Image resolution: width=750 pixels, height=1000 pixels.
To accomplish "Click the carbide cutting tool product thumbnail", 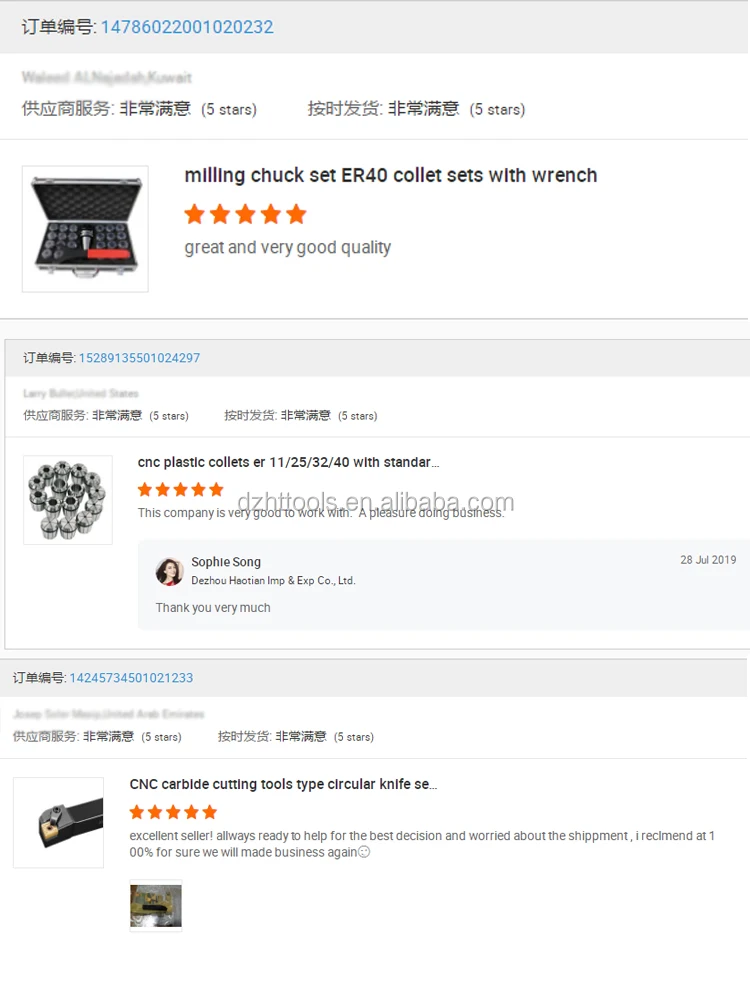I will (58, 822).
